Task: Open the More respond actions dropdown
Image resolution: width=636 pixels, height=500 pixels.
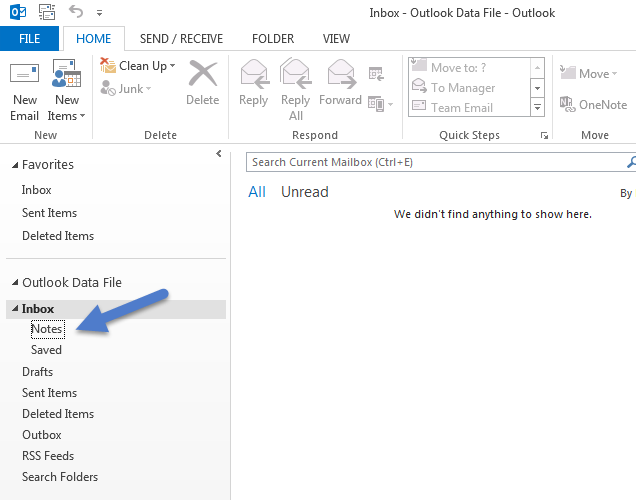Action: click(x=380, y=104)
